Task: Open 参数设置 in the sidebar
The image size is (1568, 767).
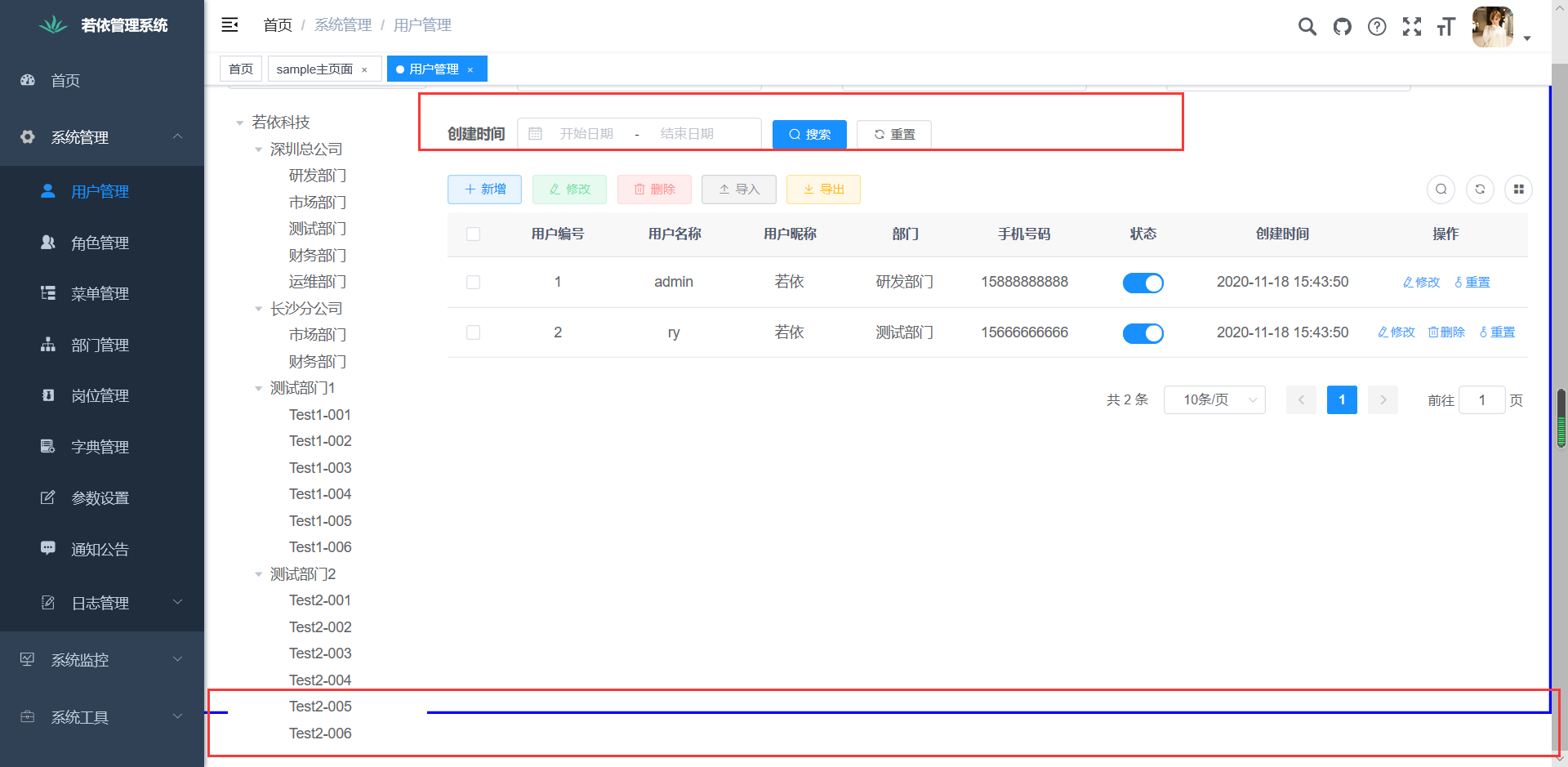Action: [102, 497]
